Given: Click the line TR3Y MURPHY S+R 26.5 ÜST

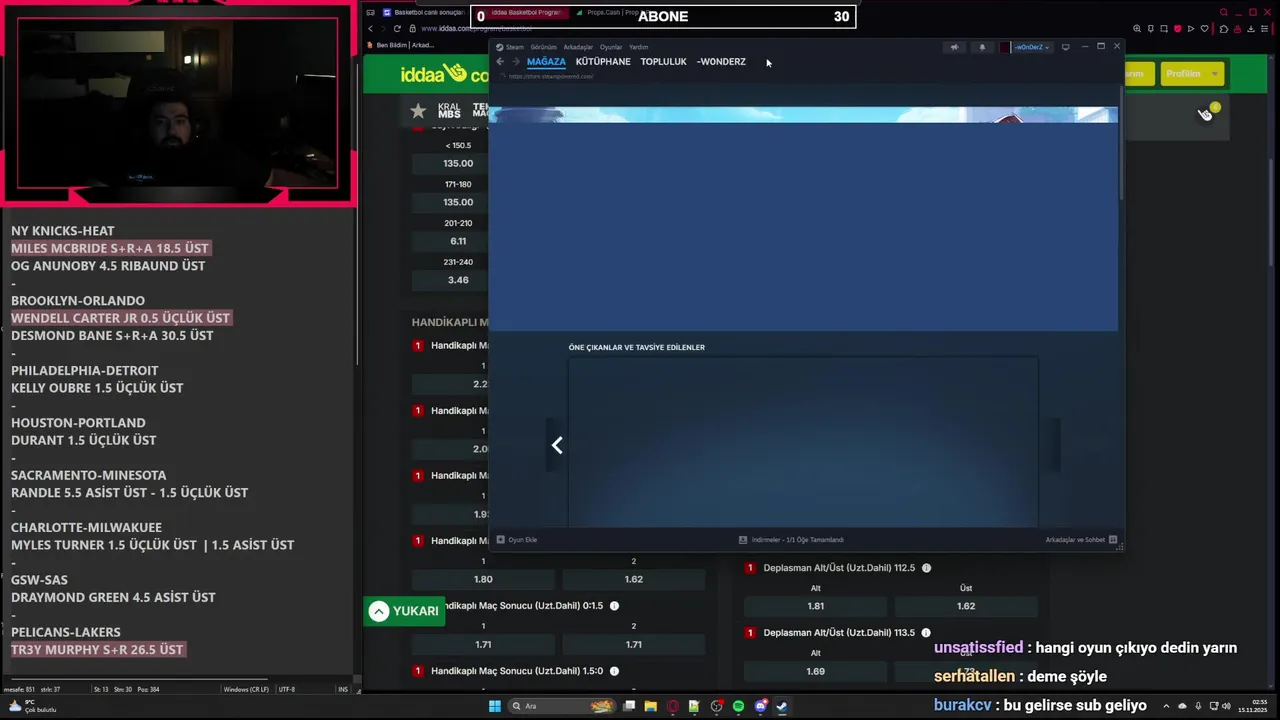Looking at the screenshot, I should (97, 650).
